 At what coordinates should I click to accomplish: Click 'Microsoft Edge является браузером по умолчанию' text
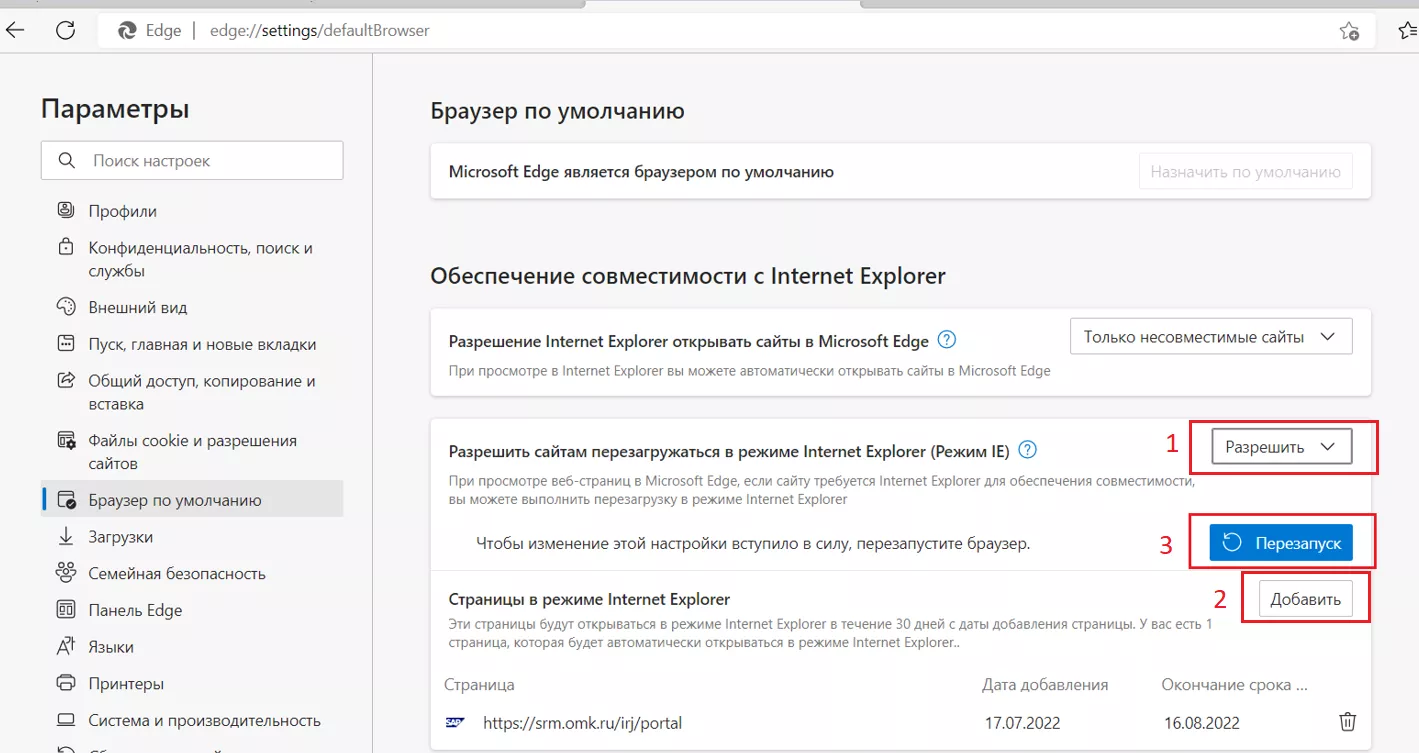point(641,172)
